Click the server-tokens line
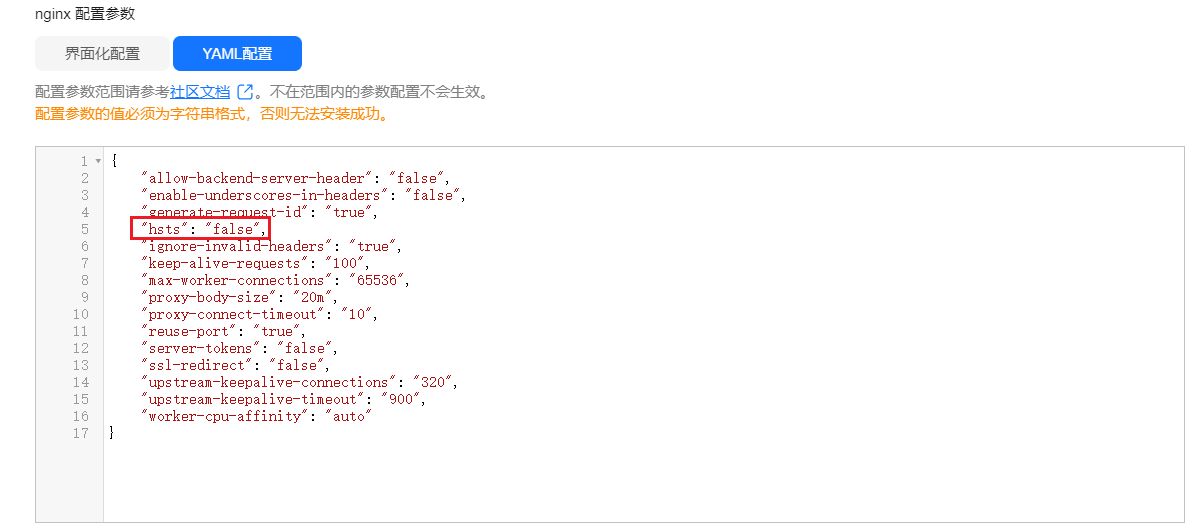 [240, 348]
